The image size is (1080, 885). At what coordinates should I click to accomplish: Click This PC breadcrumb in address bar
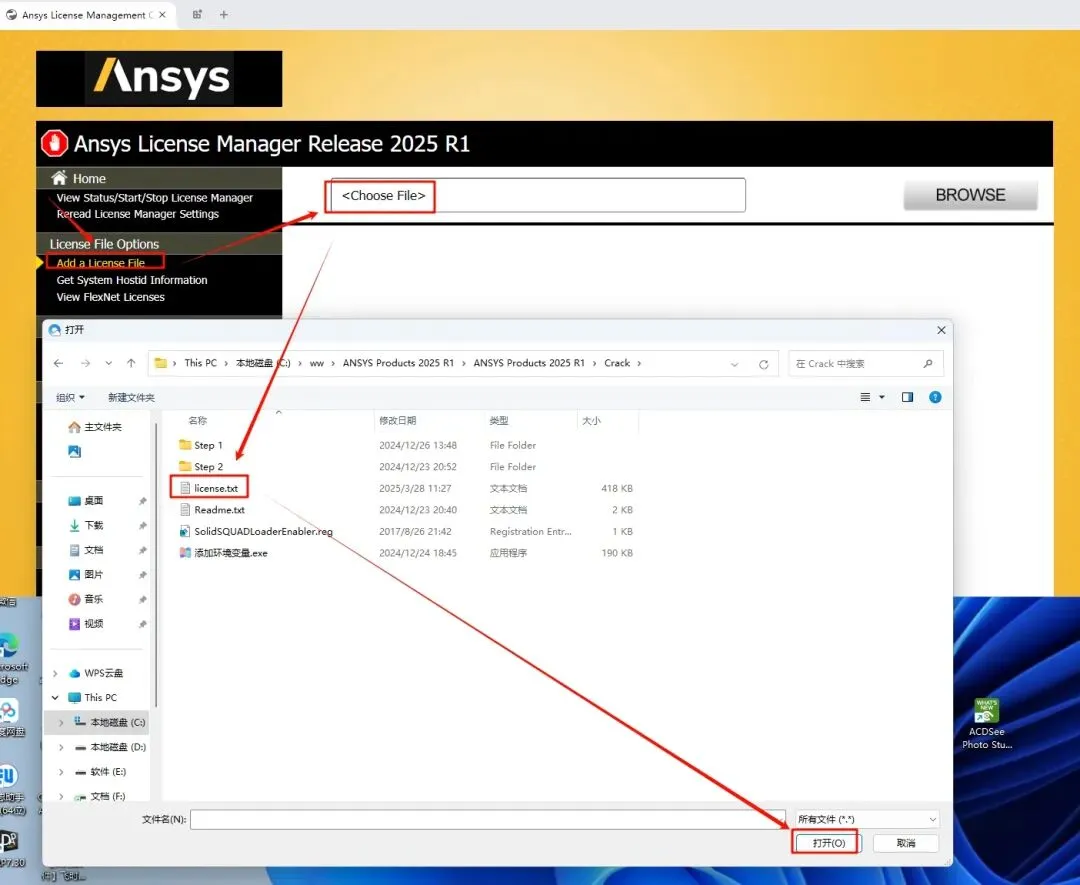pos(200,363)
